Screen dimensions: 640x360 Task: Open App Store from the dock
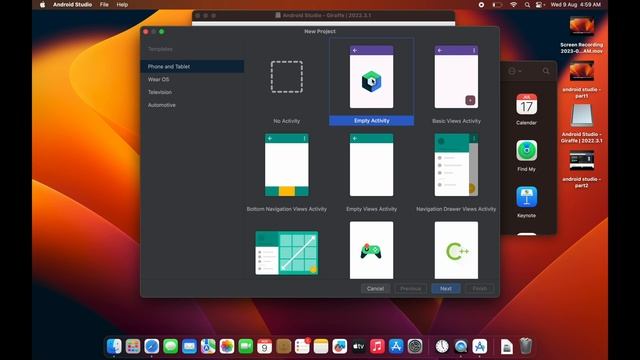pyautogui.click(x=396, y=346)
